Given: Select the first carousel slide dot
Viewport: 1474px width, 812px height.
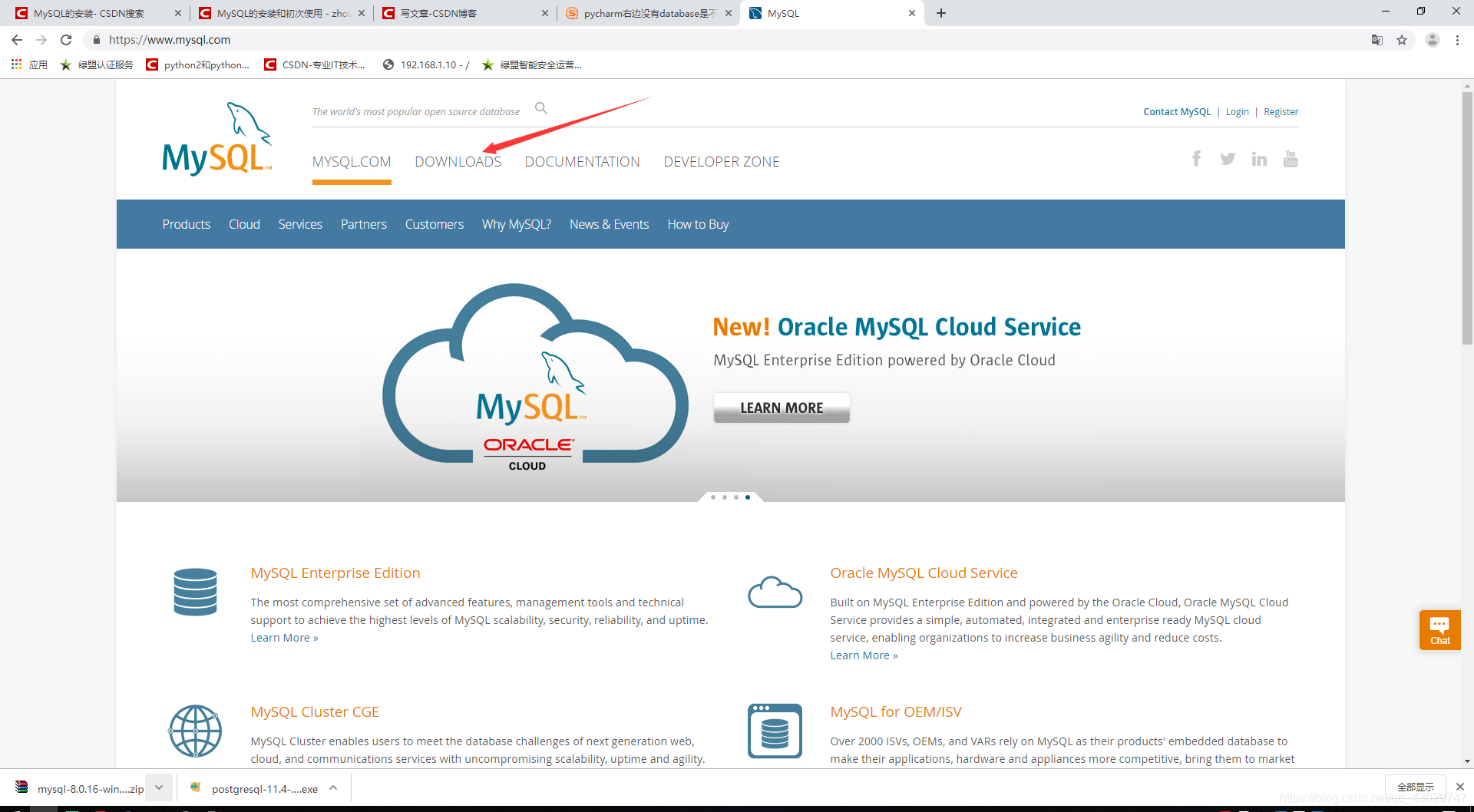Looking at the screenshot, I should pos(713,497).
